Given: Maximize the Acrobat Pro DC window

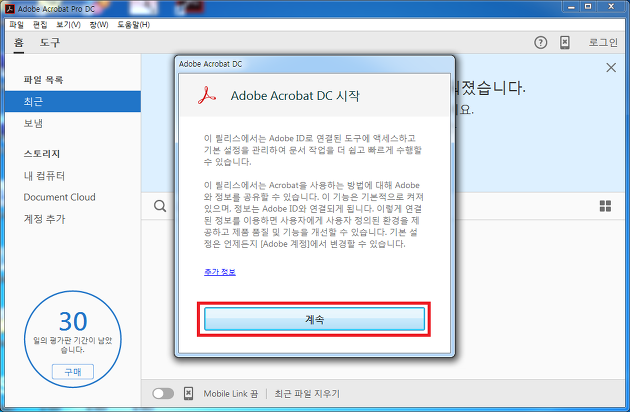Looking at the screenshot, I should point(588,7).
